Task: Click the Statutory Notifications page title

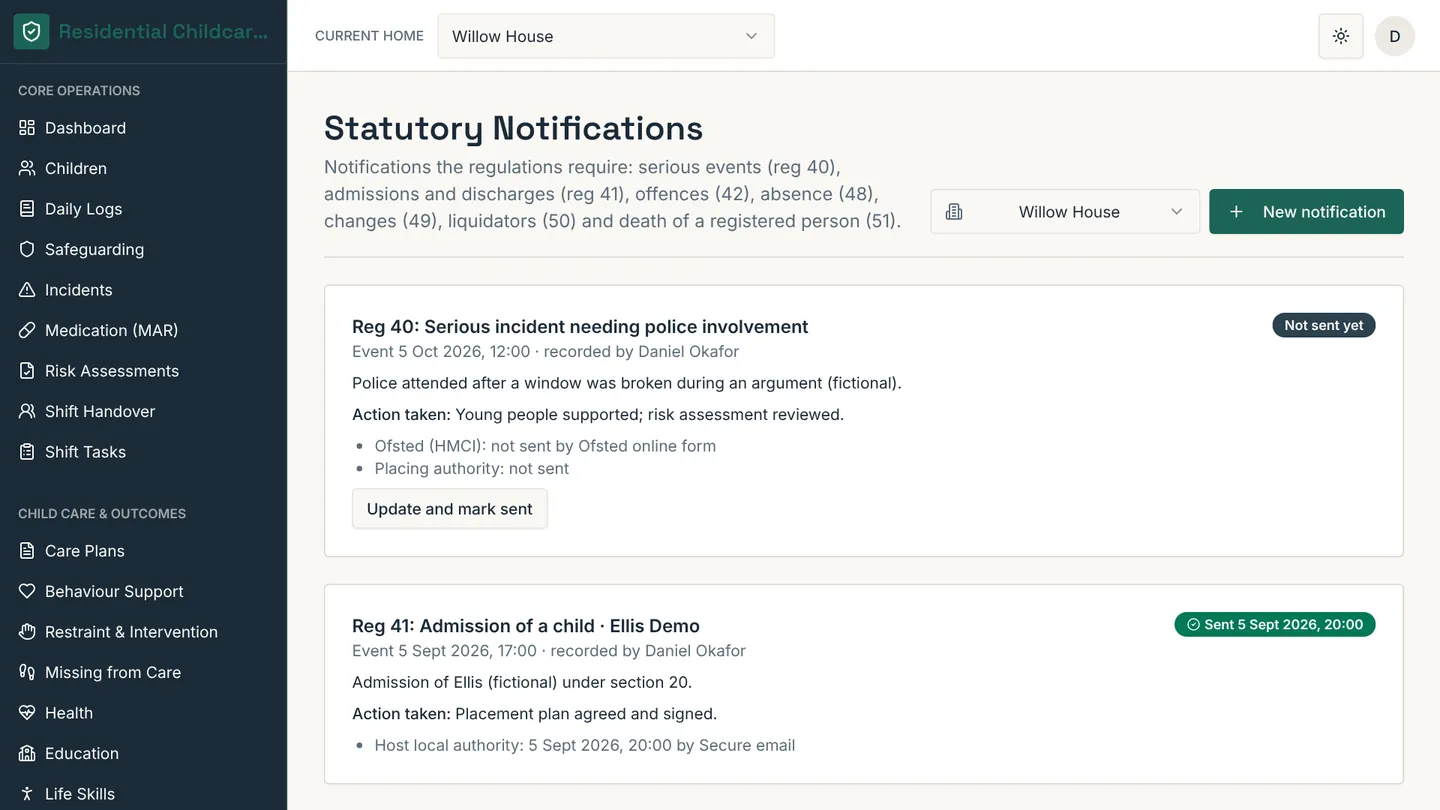Action: coord(513,128)
